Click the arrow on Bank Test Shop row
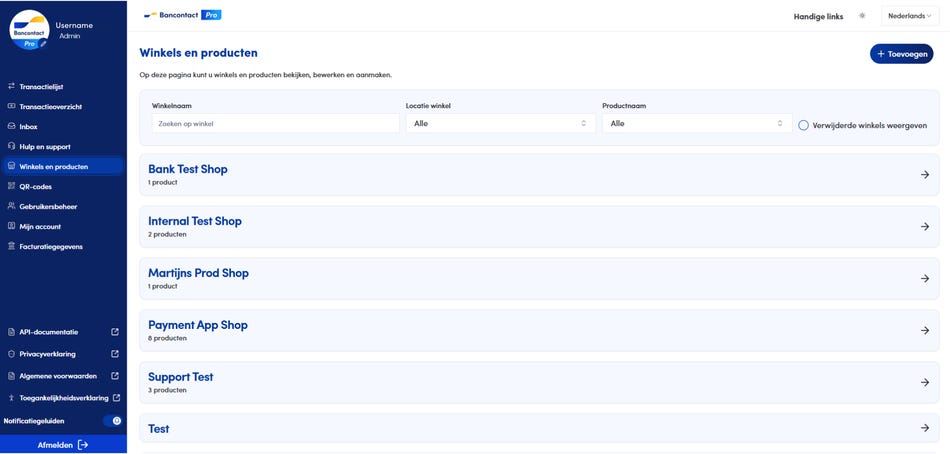This screenshot has width=950, height=454. [x=925, y=175]
